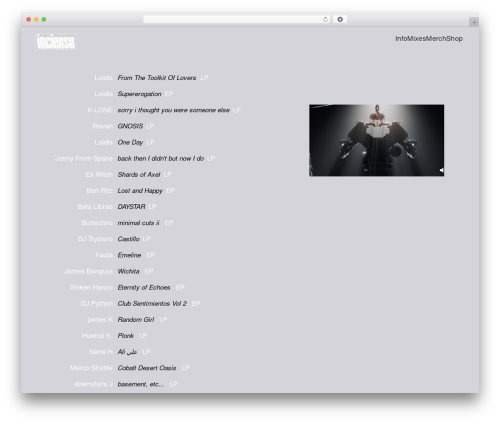Click artist name Ex Wiish
500x423 pixels.
pos(99,175)
